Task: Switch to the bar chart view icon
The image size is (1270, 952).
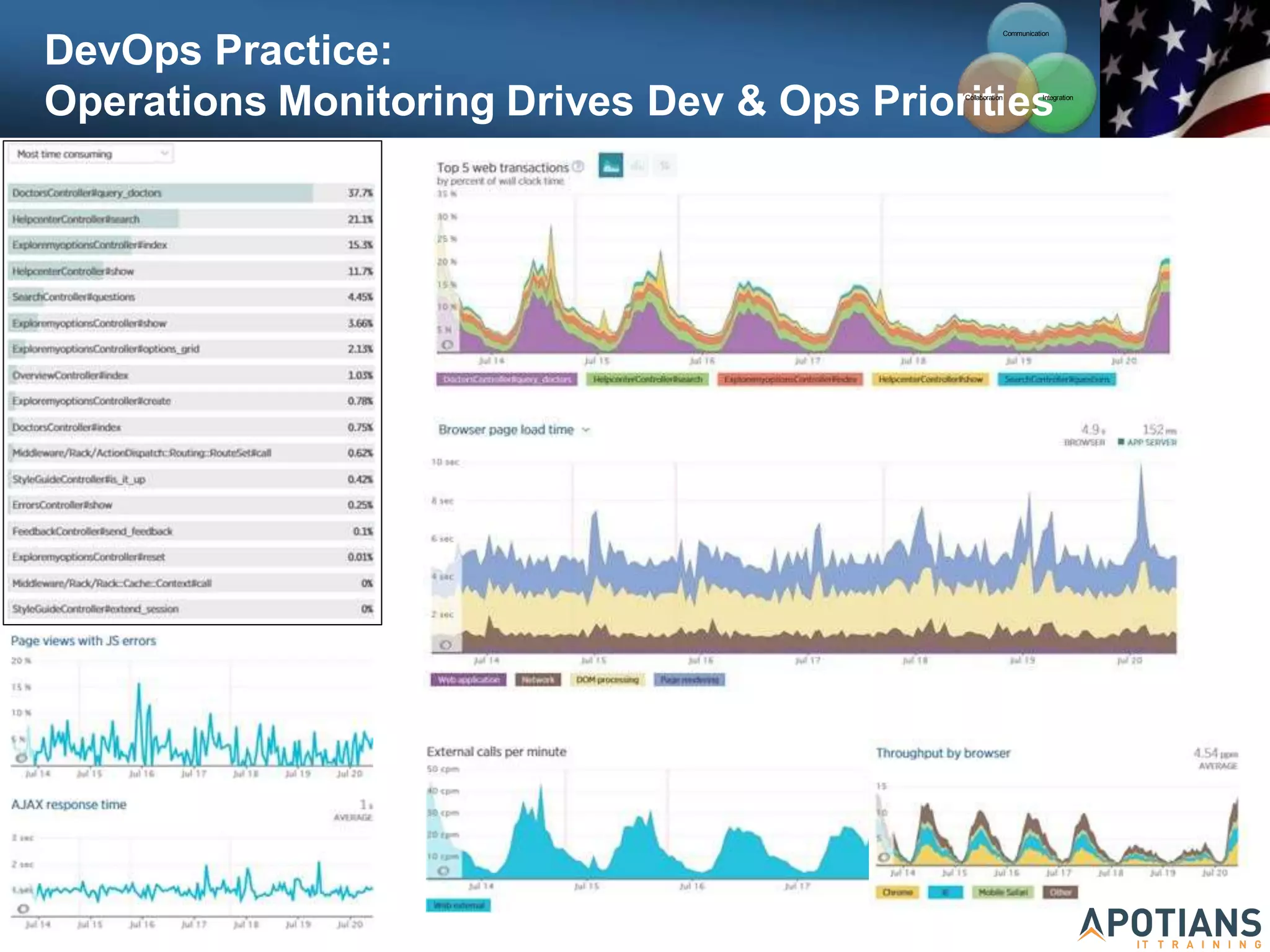Action: pyautogui.click(x=638, y=165)
